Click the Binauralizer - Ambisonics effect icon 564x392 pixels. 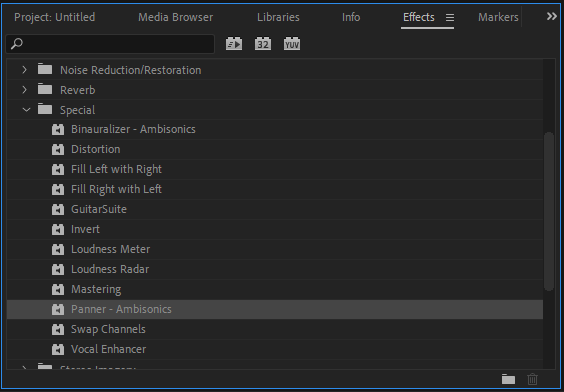58,129
